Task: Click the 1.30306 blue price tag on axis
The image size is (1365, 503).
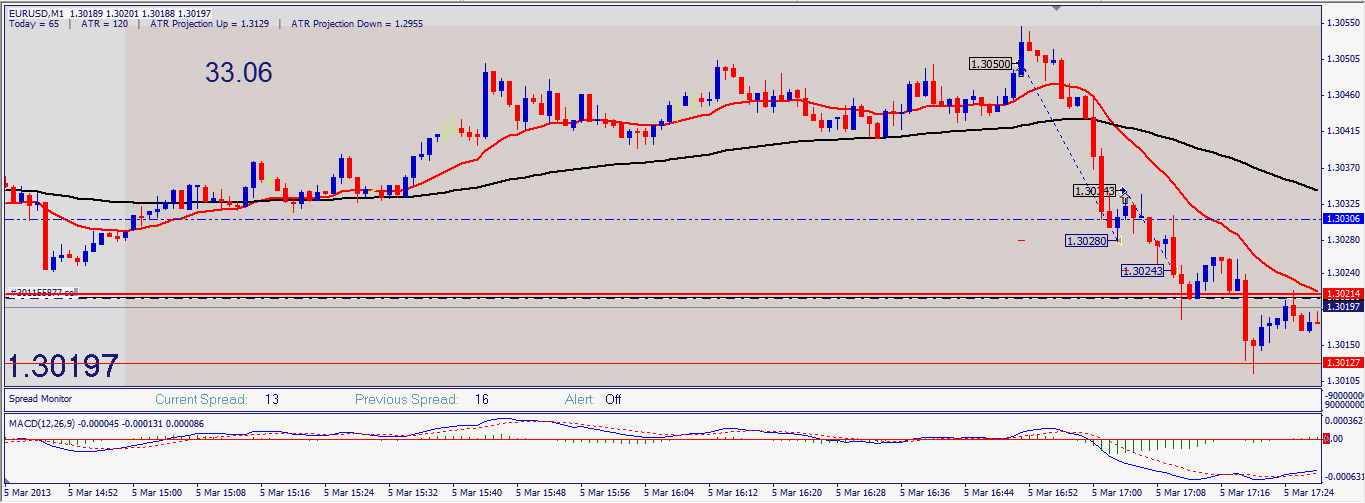Action: 1342,218
